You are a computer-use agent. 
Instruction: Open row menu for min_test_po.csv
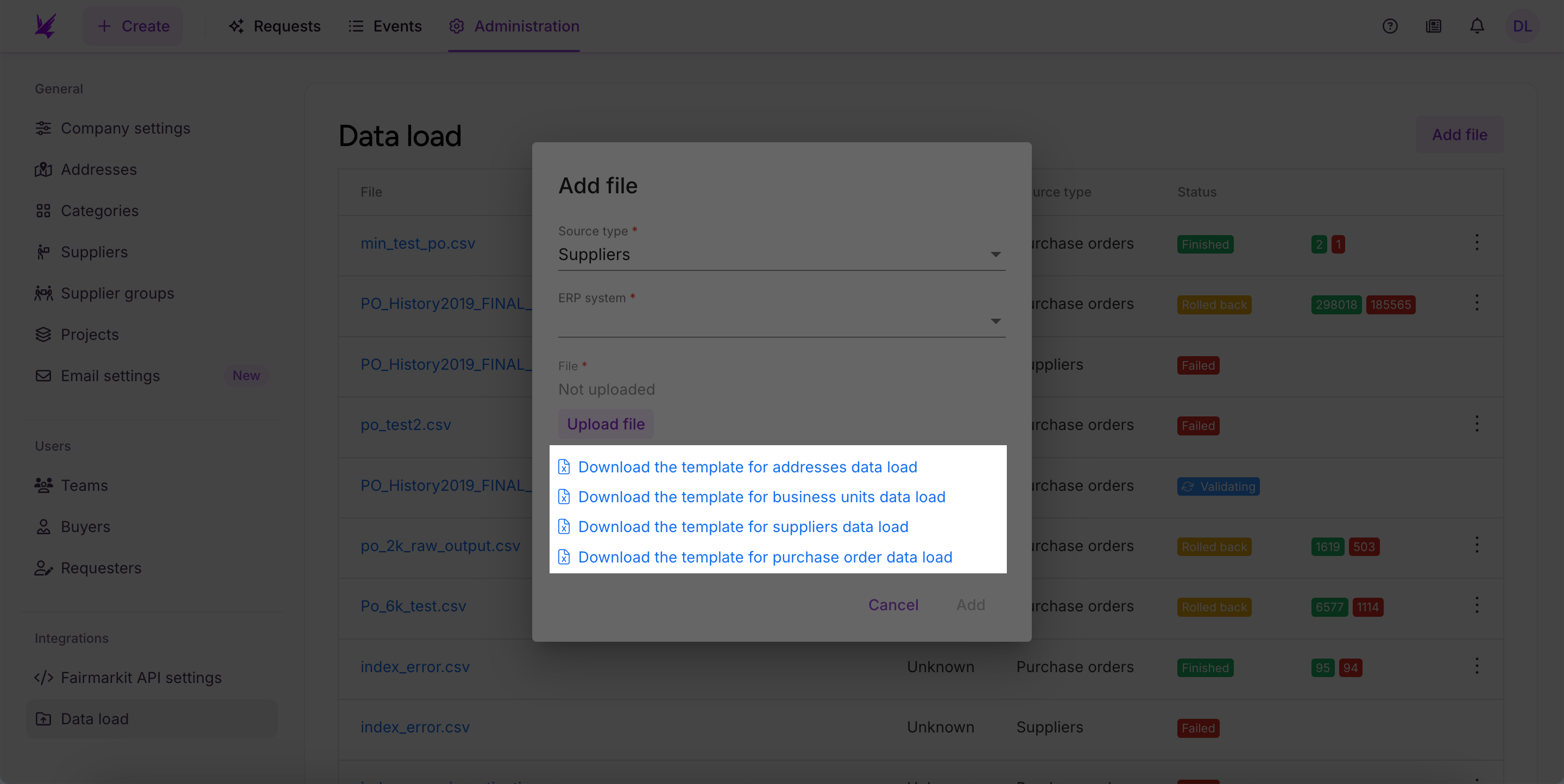point(1477,243)
